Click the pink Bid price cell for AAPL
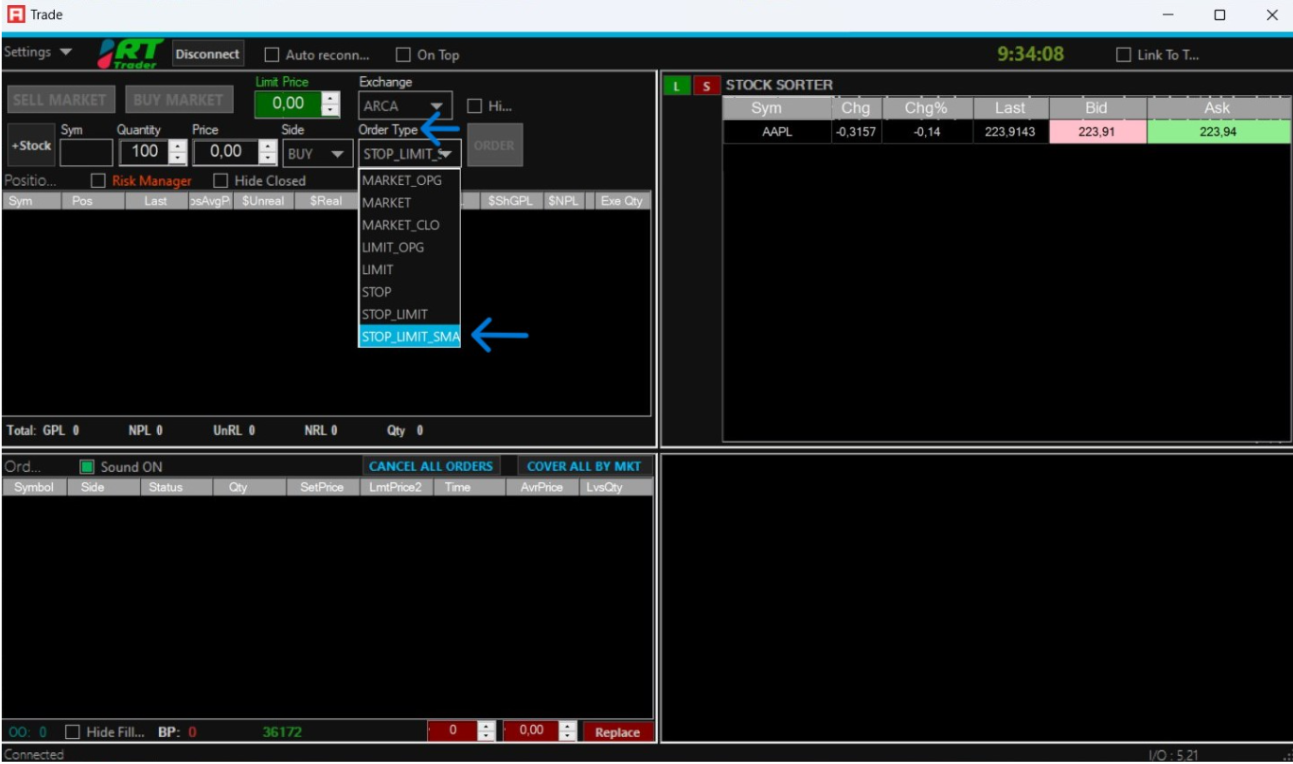The image size is (1293, 764). 1097,131
